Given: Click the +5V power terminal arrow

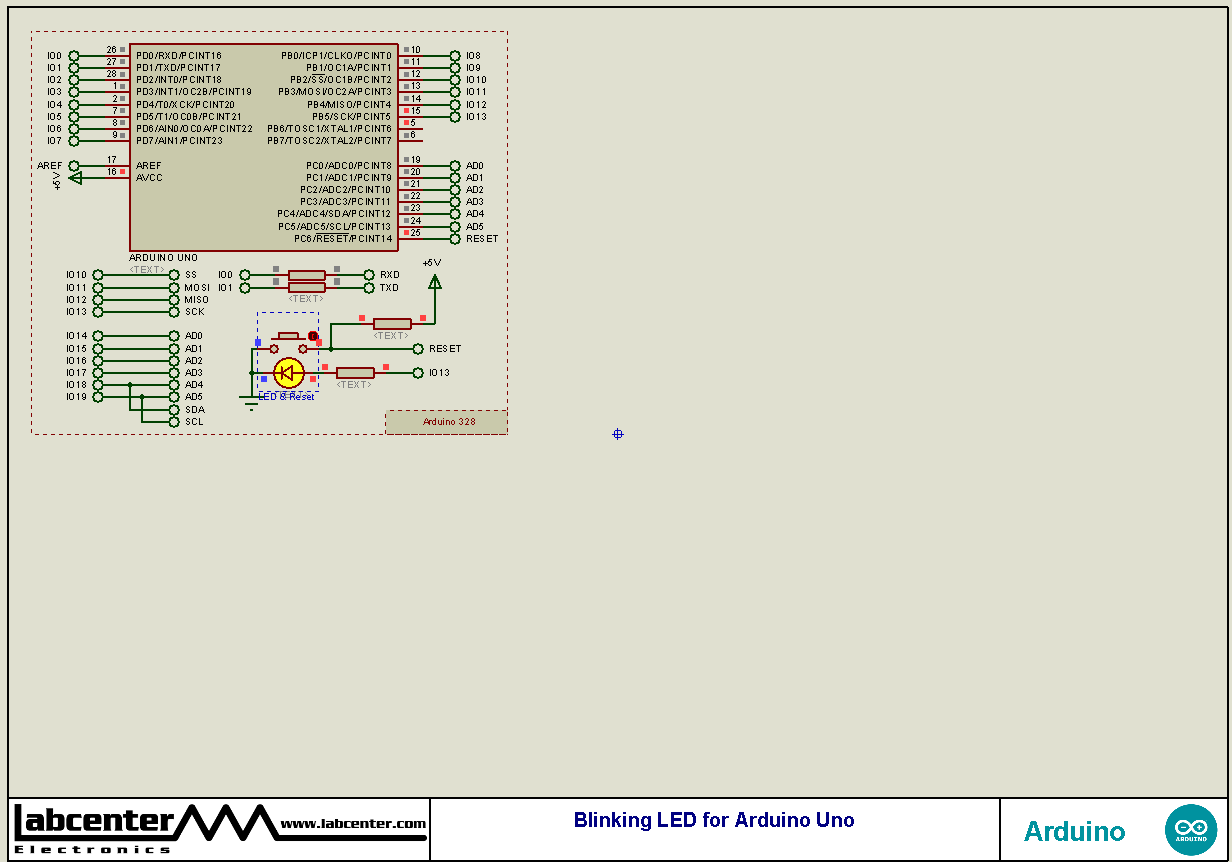Looking at the screenshot, I should tap(435, 282).
